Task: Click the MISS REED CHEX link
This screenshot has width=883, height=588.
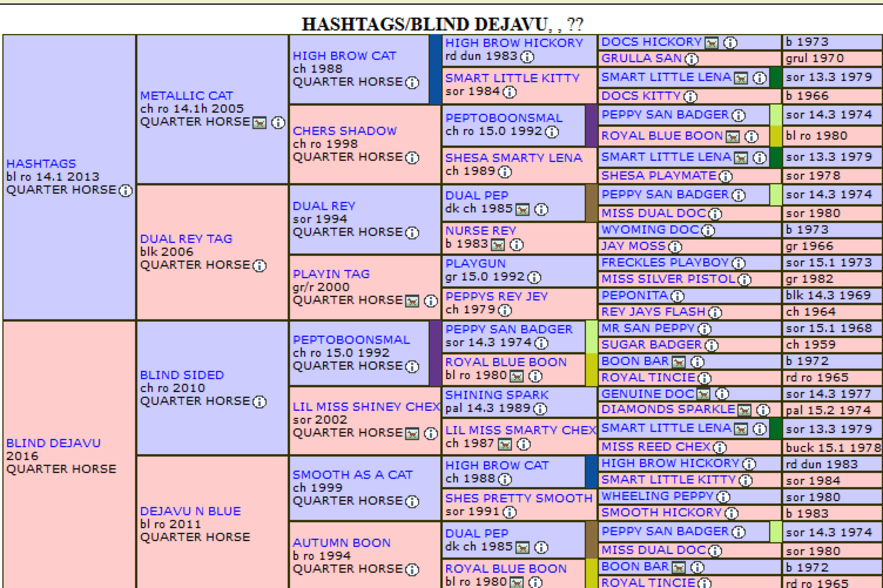Action: [656, 447]
